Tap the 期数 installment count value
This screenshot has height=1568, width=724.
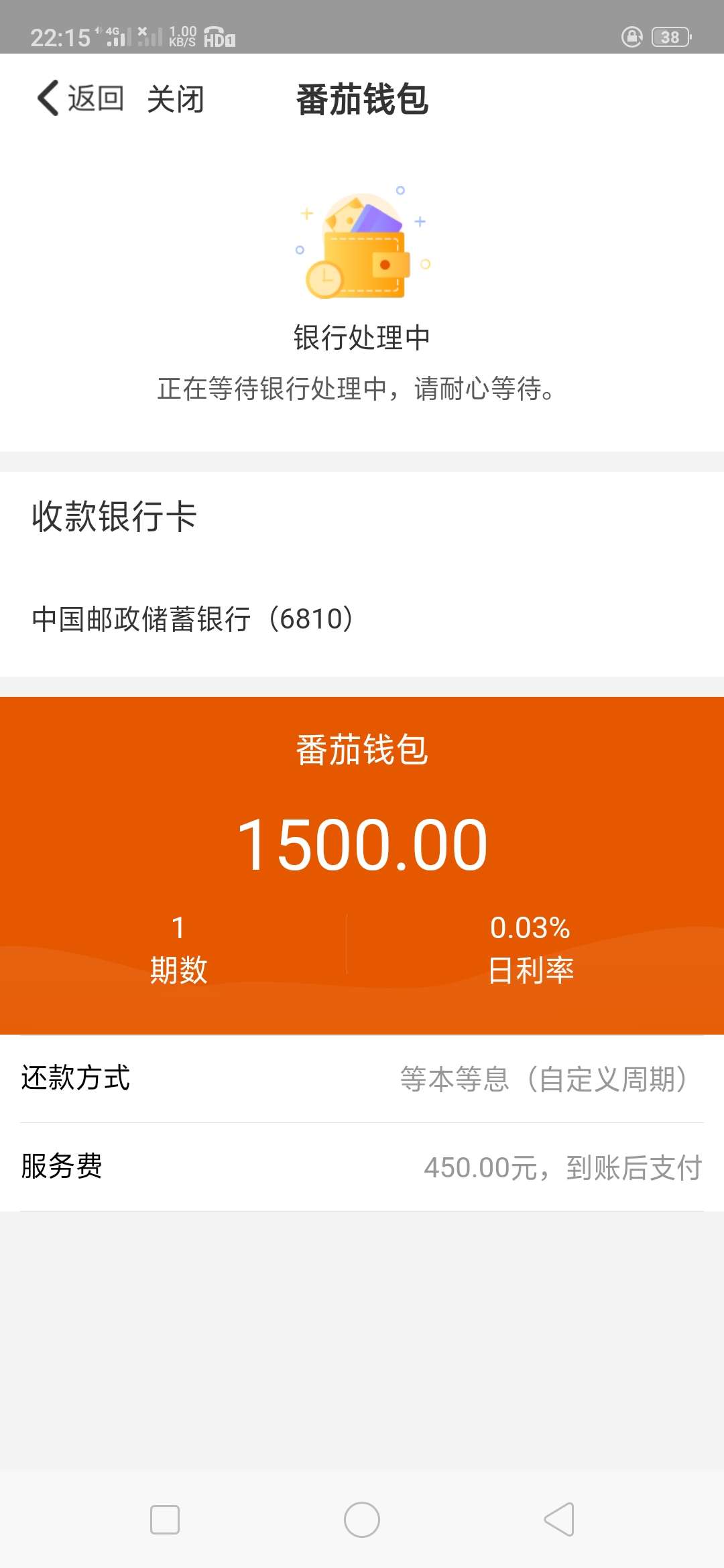[x=178, y=949]
